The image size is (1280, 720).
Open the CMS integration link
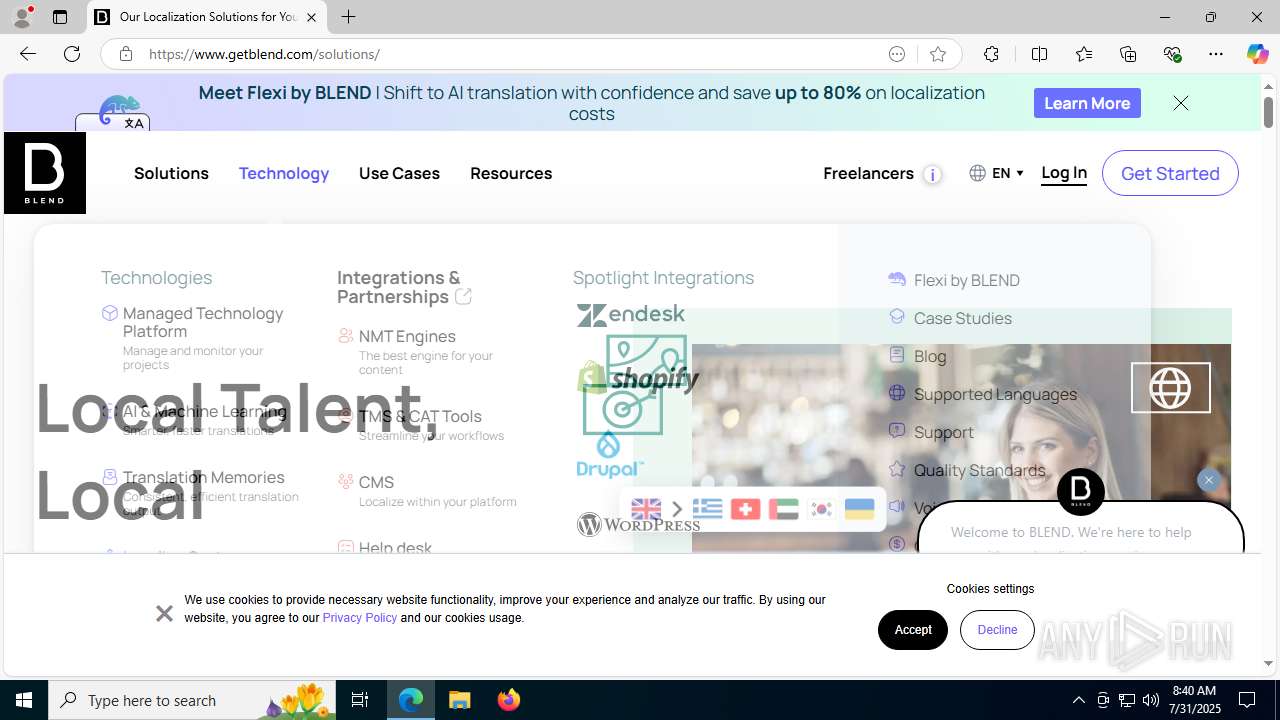click(x=376, y=482)
